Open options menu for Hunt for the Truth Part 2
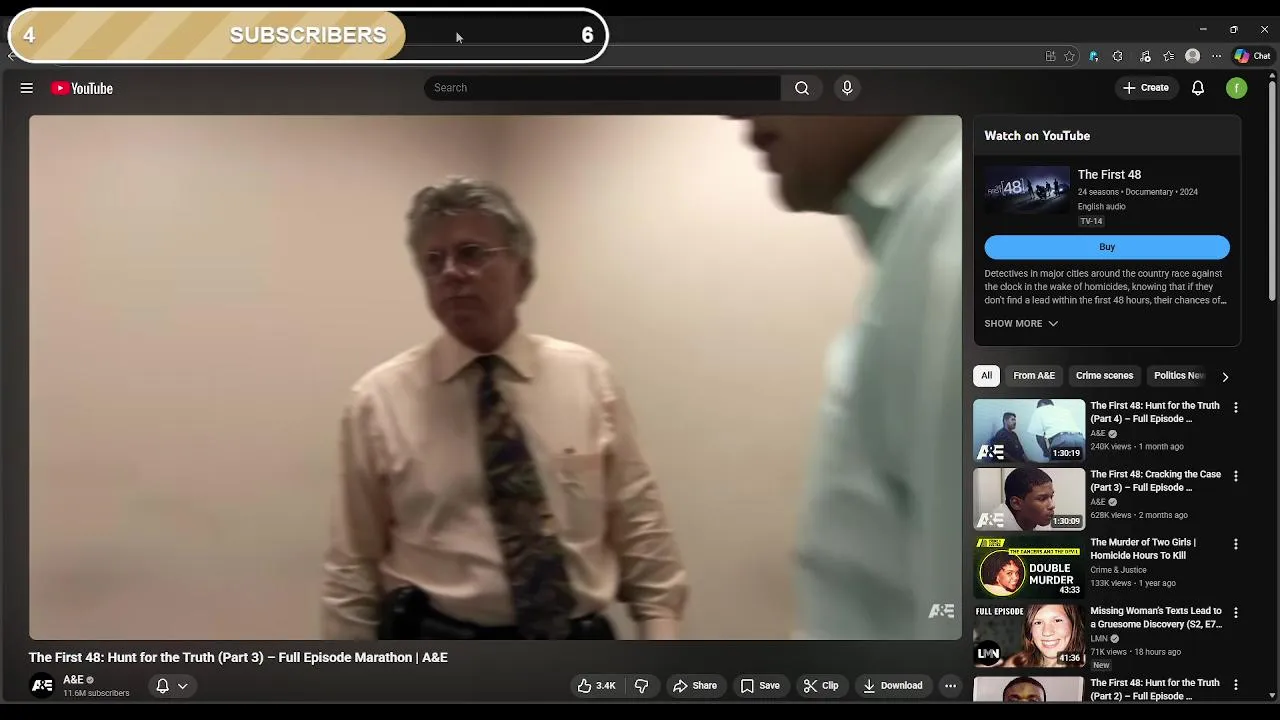This screenshot has width=1280, height=720. [x=1236, y=685]
